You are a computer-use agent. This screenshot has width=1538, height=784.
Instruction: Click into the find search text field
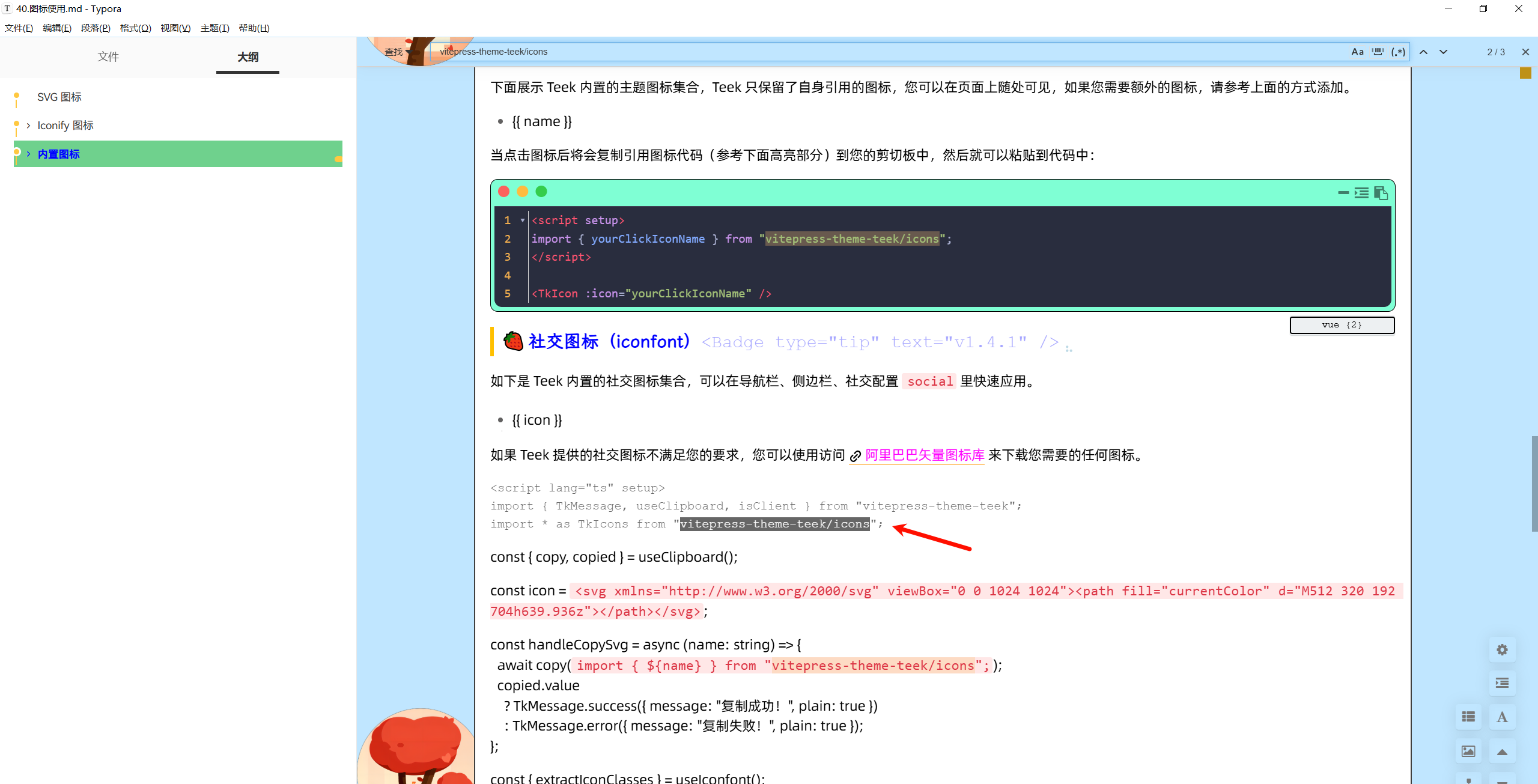[841, 52]
